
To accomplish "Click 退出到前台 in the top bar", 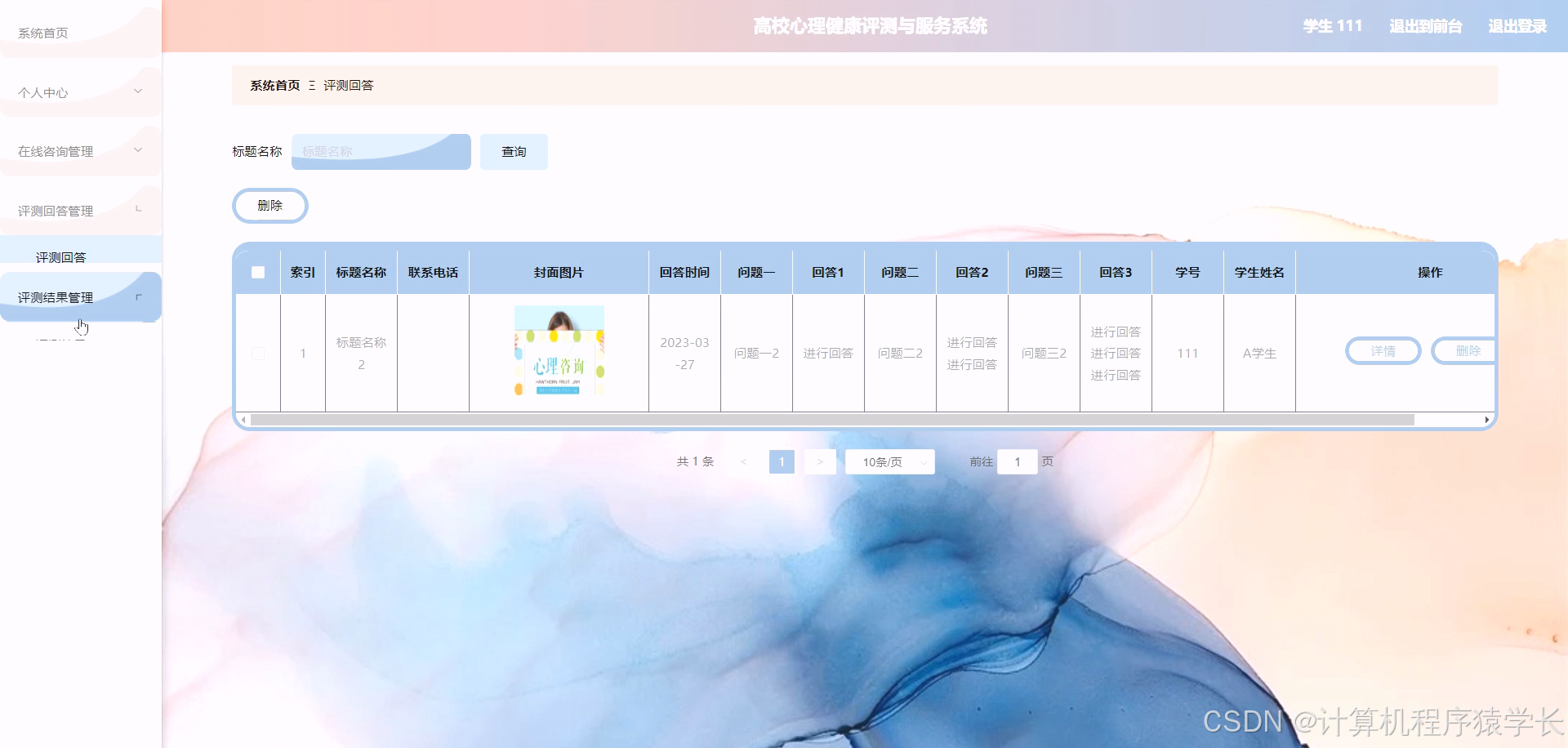I will point(1426,25).
